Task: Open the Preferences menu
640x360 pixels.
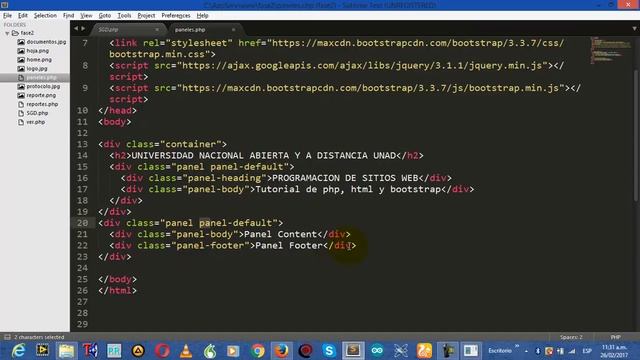Action: tap(176, 16)
